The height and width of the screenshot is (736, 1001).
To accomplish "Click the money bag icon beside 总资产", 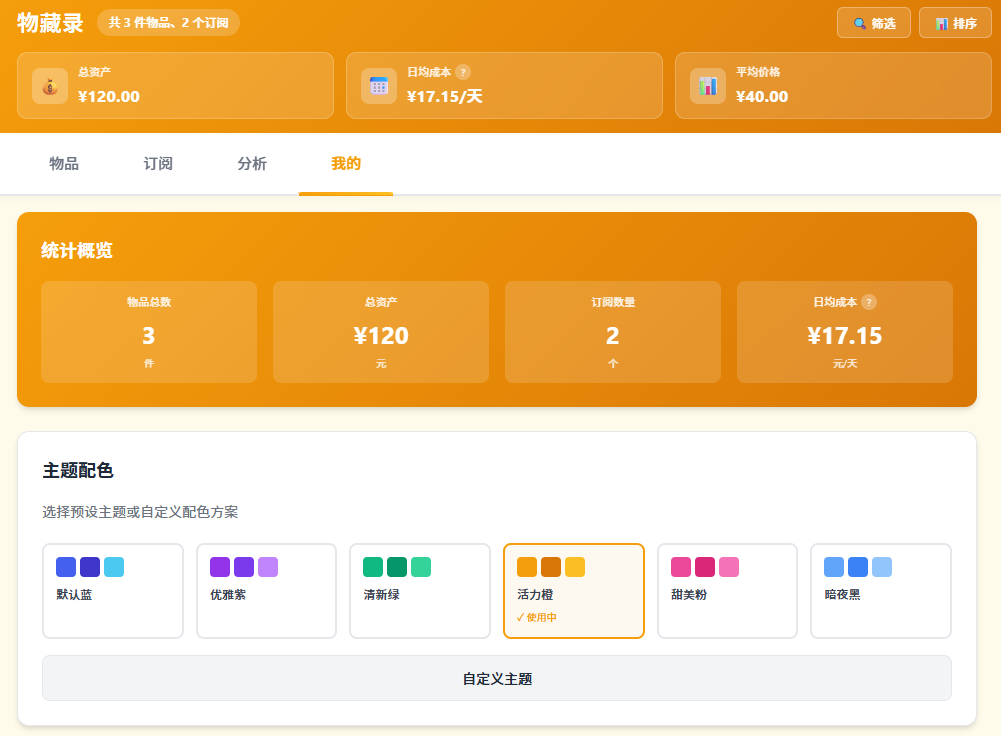I will click(50, 86).
